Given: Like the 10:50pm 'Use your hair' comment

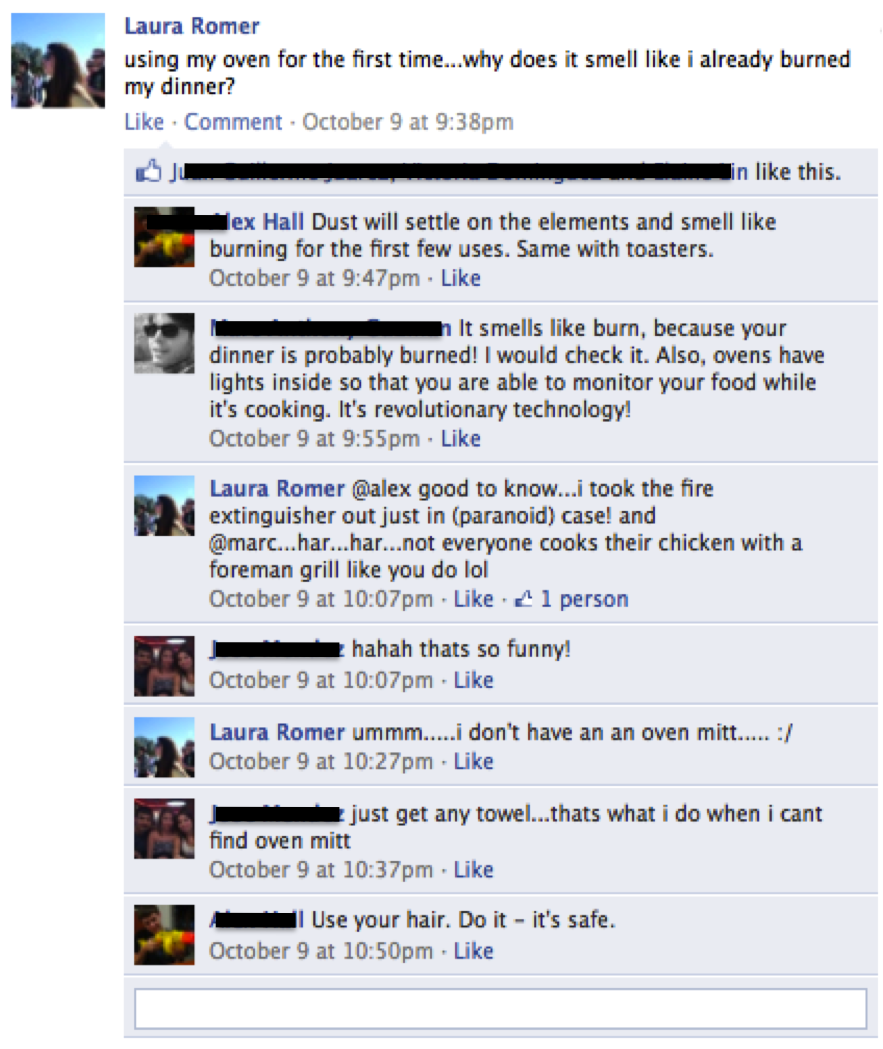Looking at the screenshot, I should tap(474, 951).
